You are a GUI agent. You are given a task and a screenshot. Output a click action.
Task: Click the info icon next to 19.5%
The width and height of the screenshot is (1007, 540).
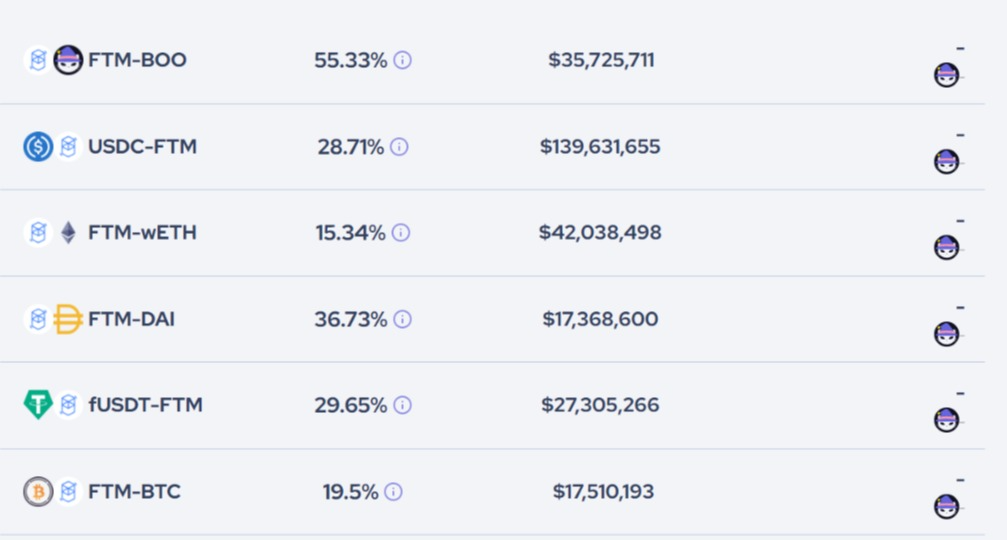(x=393, y=492)
